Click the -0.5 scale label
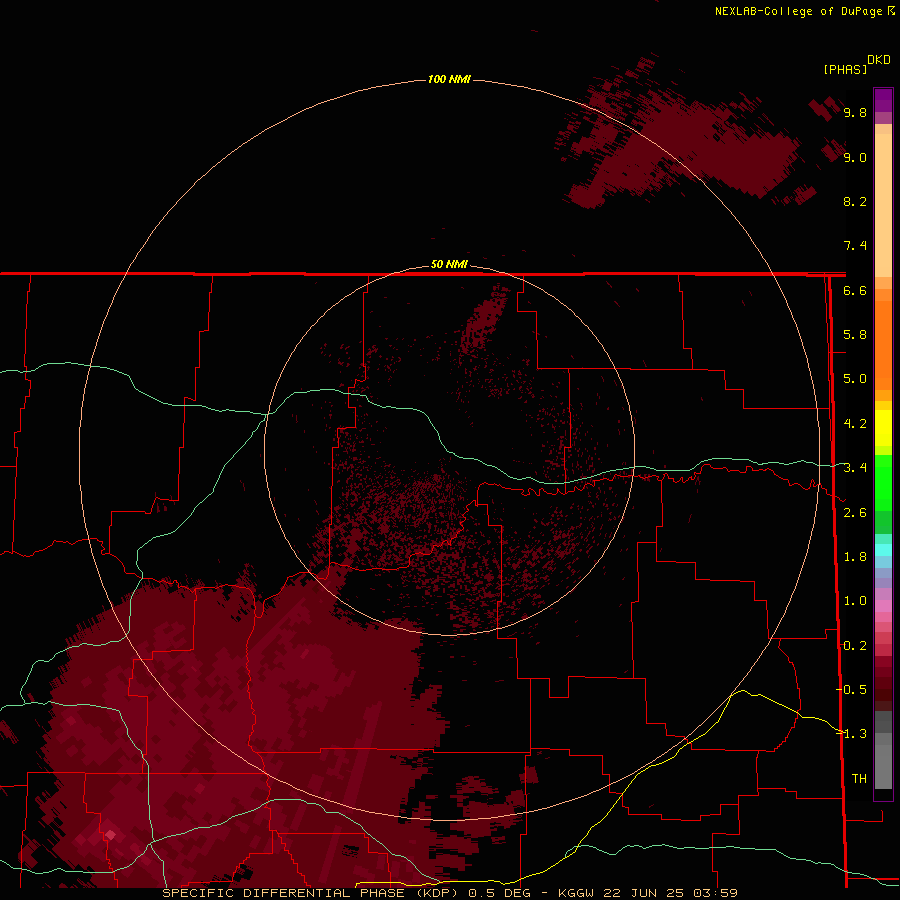The image size is (900, 900). click(852, 690)
